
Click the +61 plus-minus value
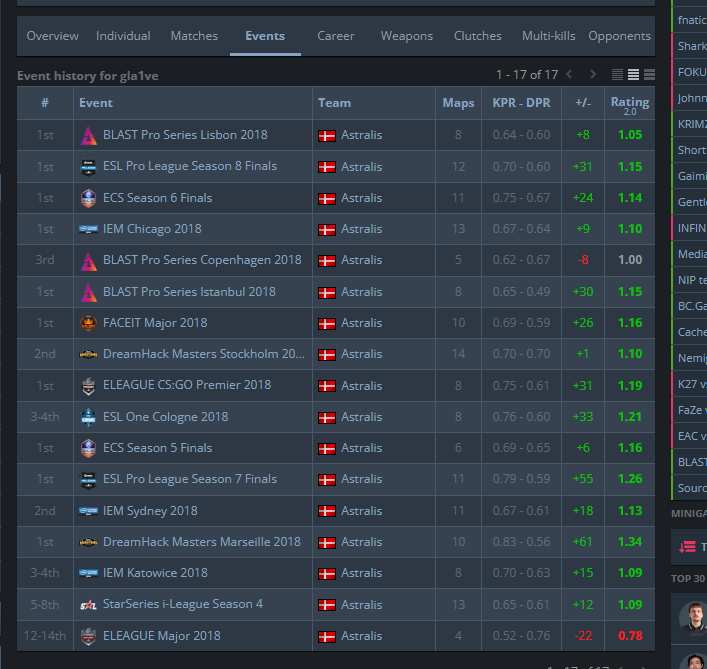point(583,542)
